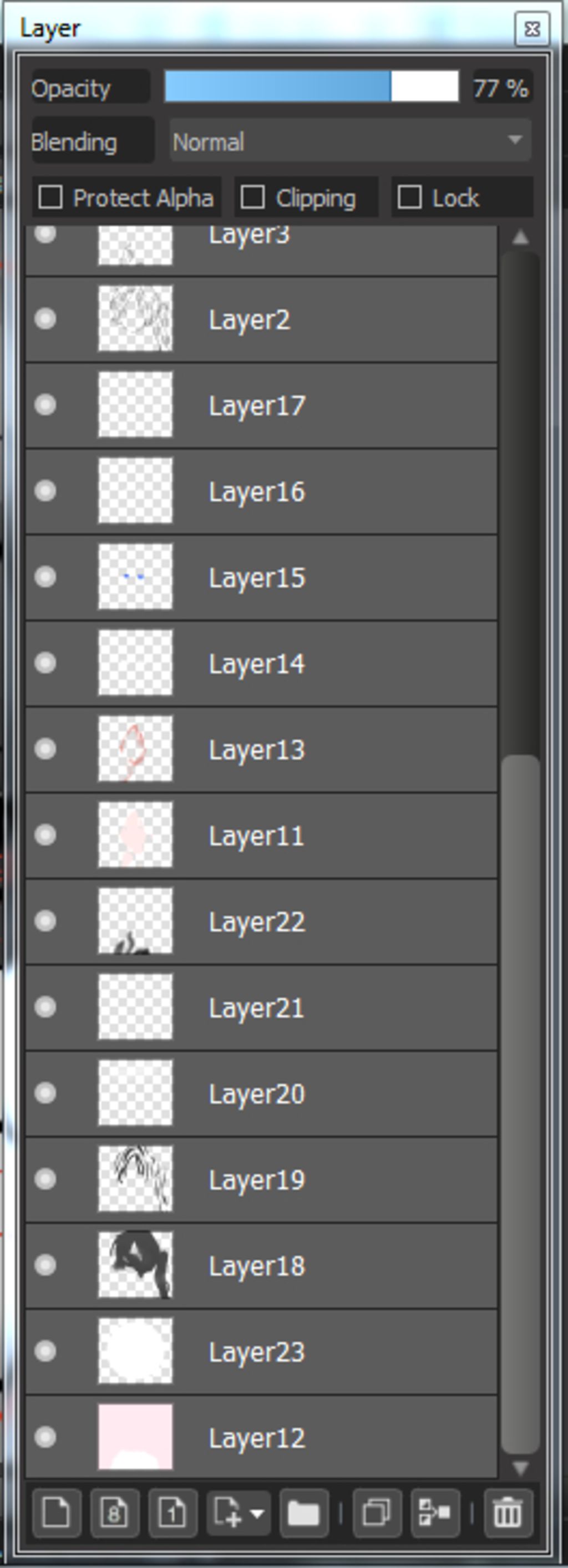568x1568 pixels.
Task: Click the scrollbar up arrow
Action: (520, 237)
